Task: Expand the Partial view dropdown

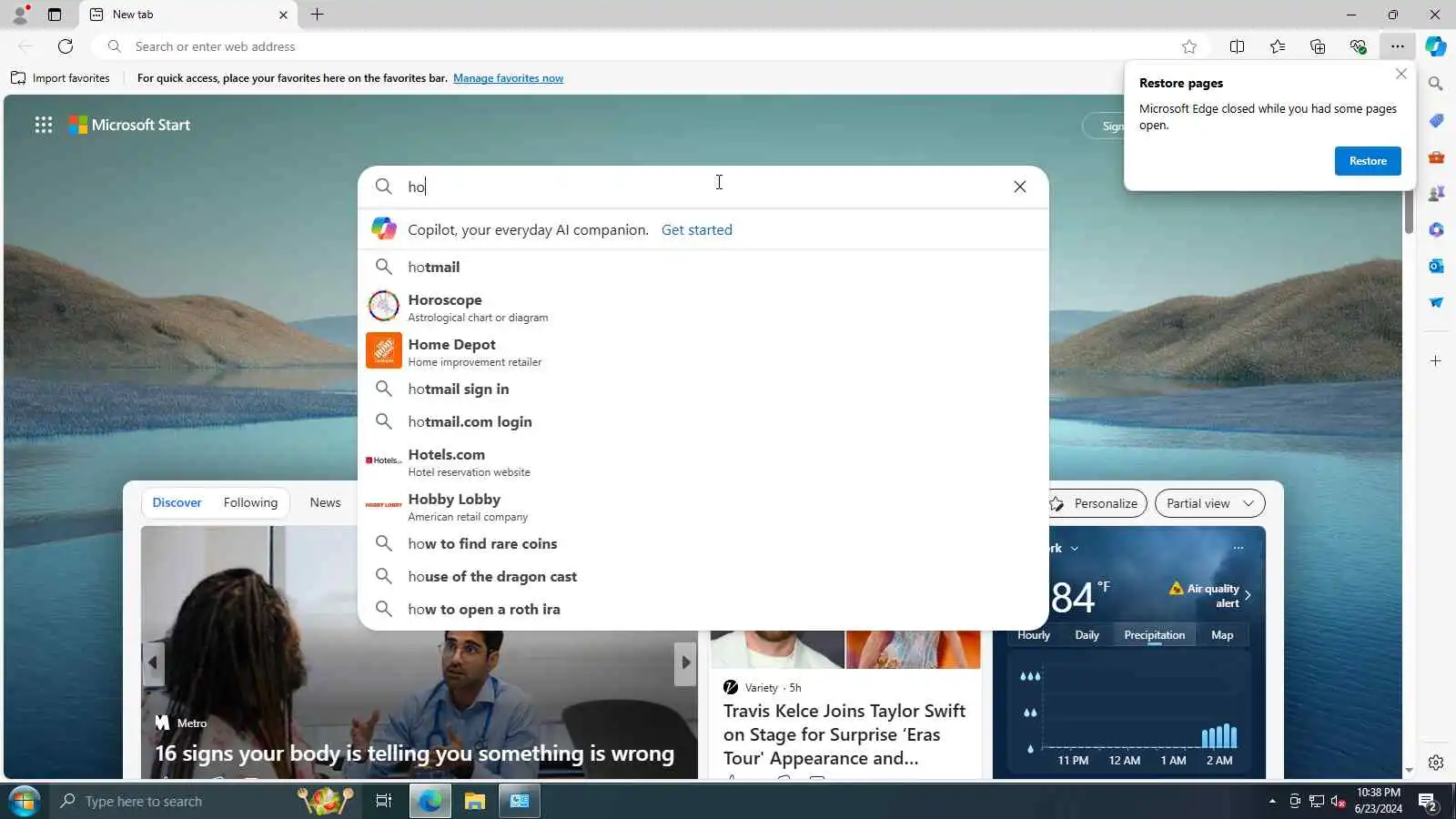Action: [1209, 503]
